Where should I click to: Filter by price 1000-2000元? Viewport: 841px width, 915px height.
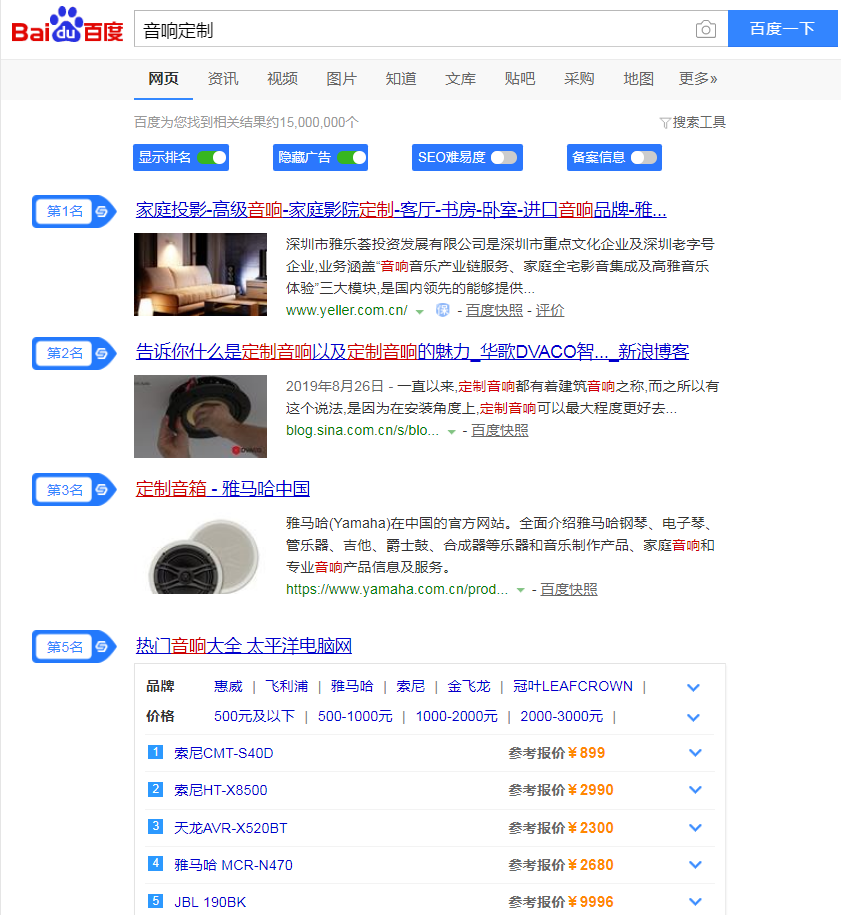click(x=456, y=716)
